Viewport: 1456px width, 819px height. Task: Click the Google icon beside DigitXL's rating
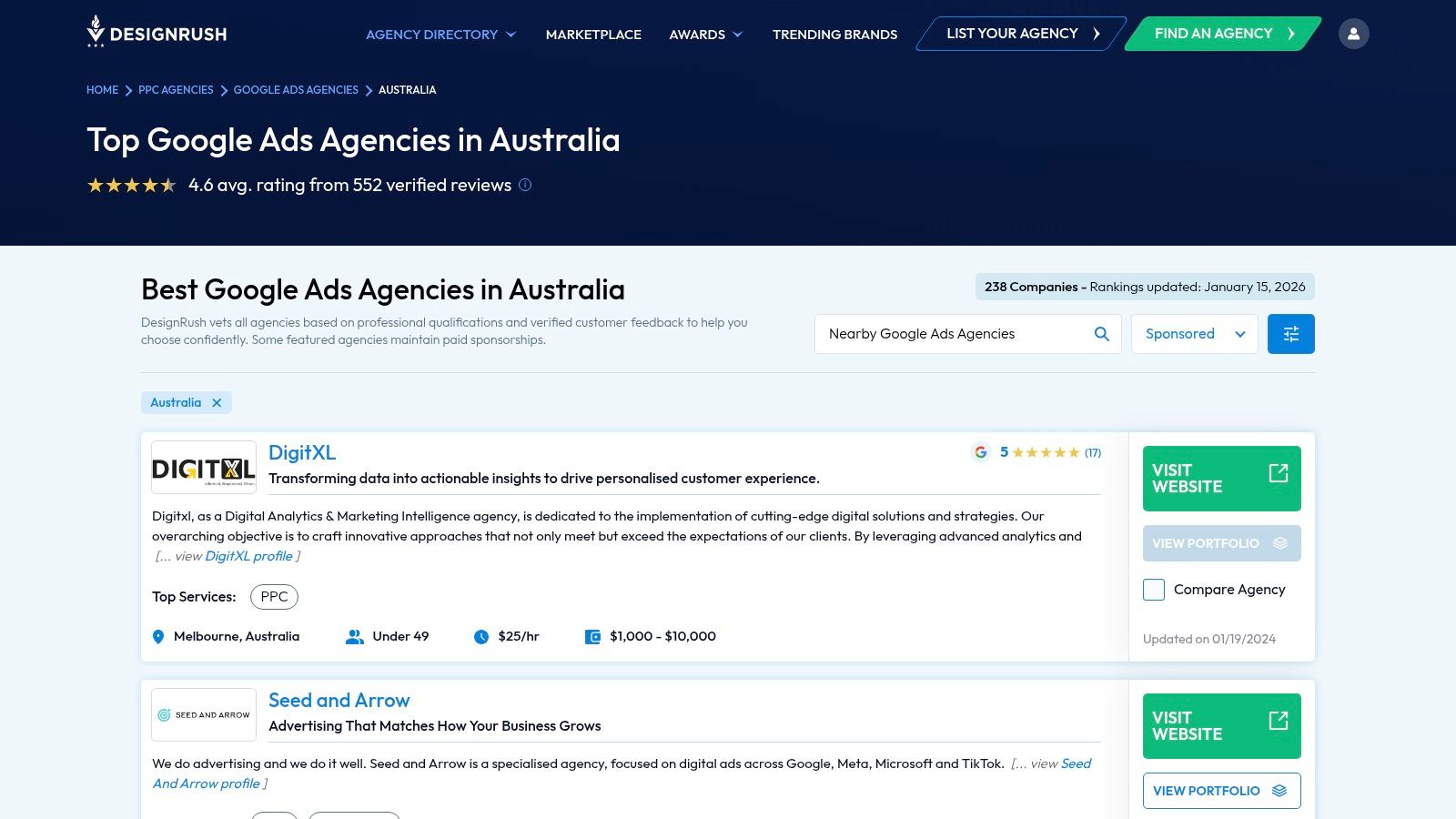[x=980, y=452]
